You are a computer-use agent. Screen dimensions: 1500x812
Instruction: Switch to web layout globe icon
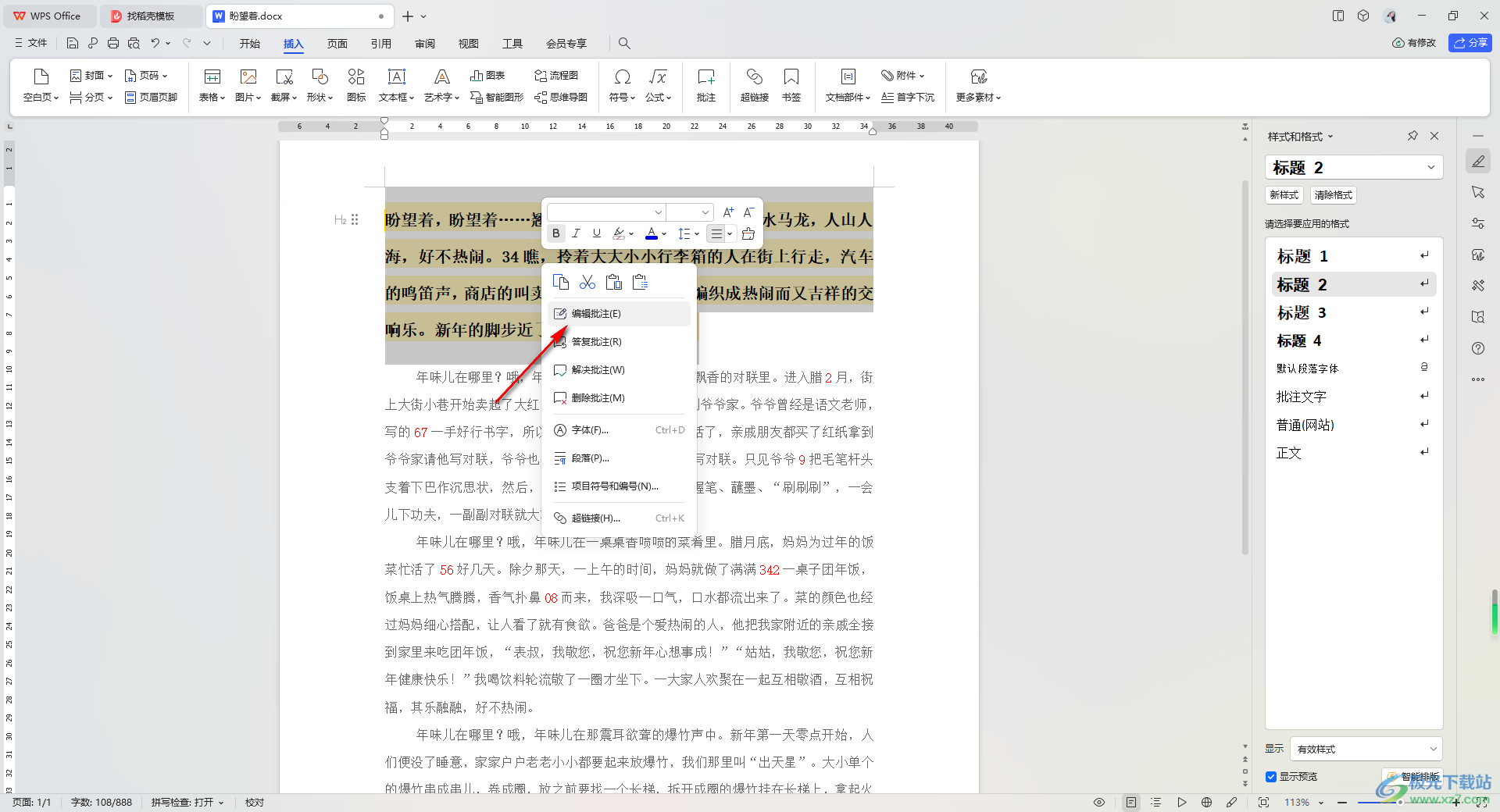(1206, 802)
